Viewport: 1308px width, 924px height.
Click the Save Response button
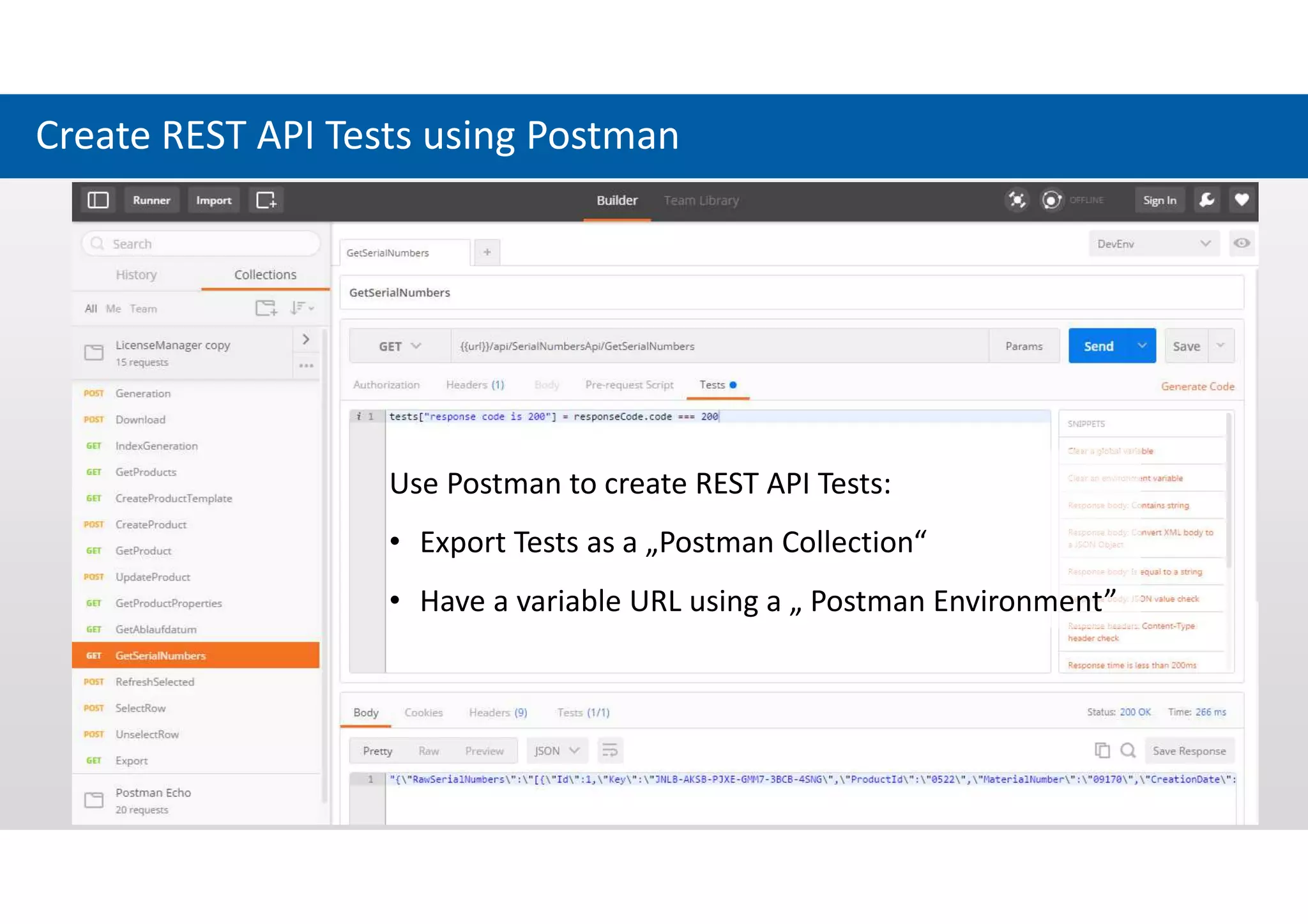pyautogui.click(x=1189, y=750)
